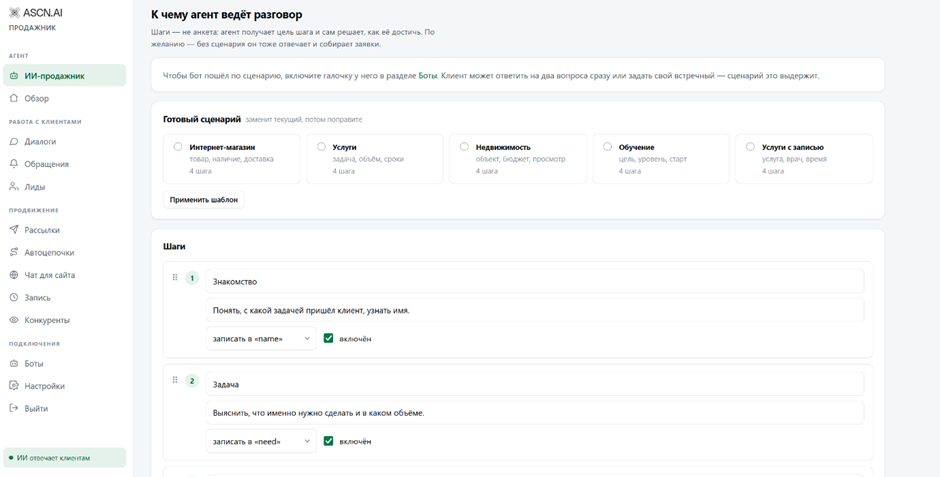Click the Обзор home icon

click(x=14, y=98)
